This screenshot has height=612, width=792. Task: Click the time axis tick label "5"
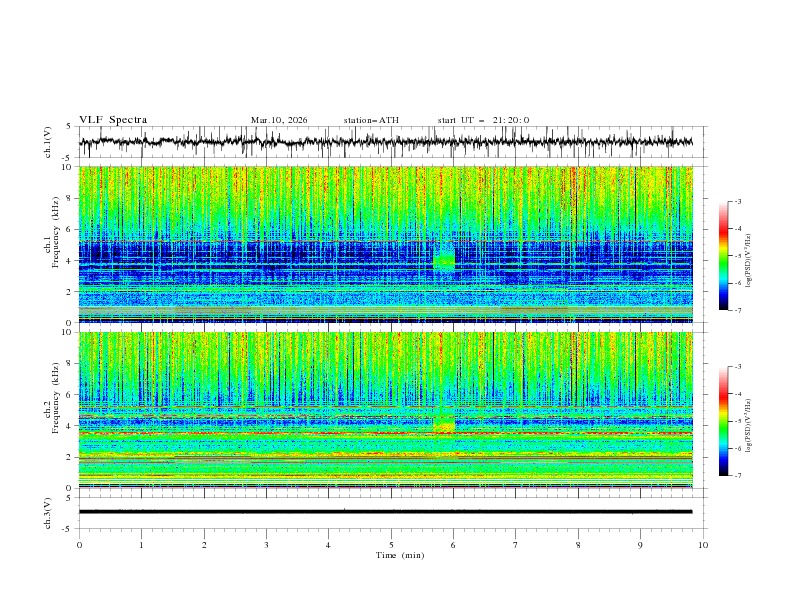tap(391, 545)
